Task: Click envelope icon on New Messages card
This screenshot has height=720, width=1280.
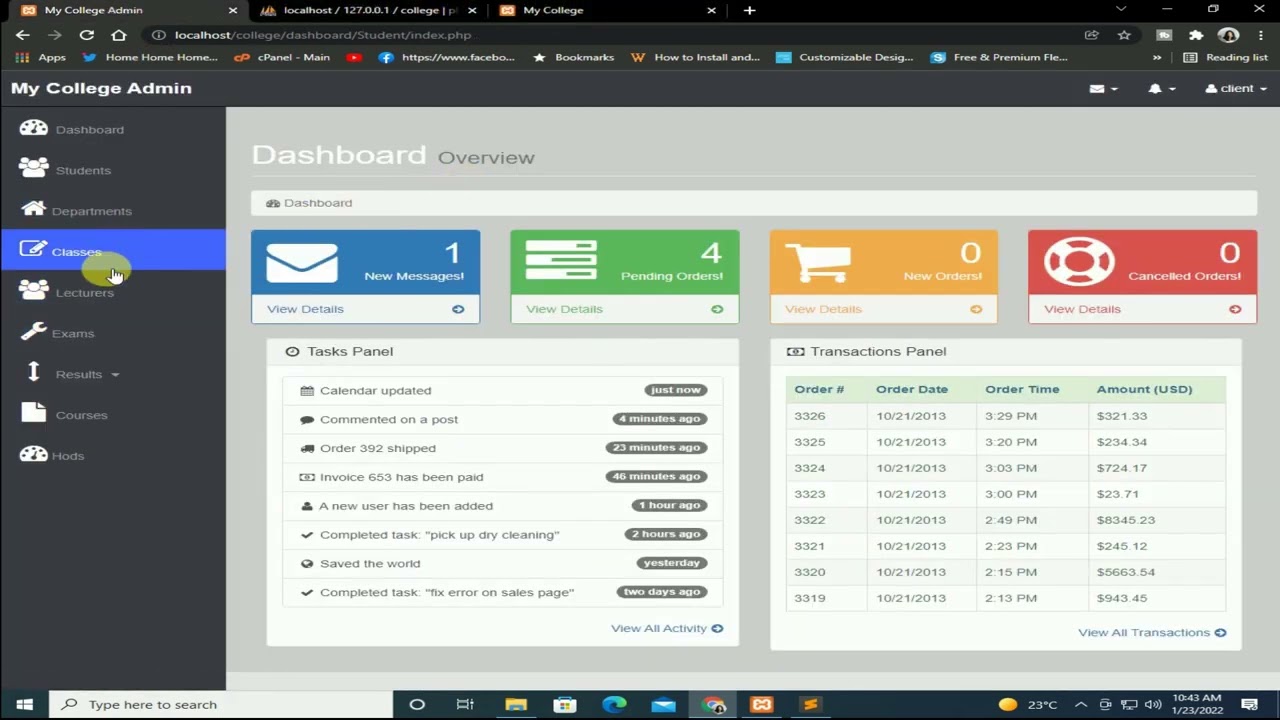Action: pos(302,262)
